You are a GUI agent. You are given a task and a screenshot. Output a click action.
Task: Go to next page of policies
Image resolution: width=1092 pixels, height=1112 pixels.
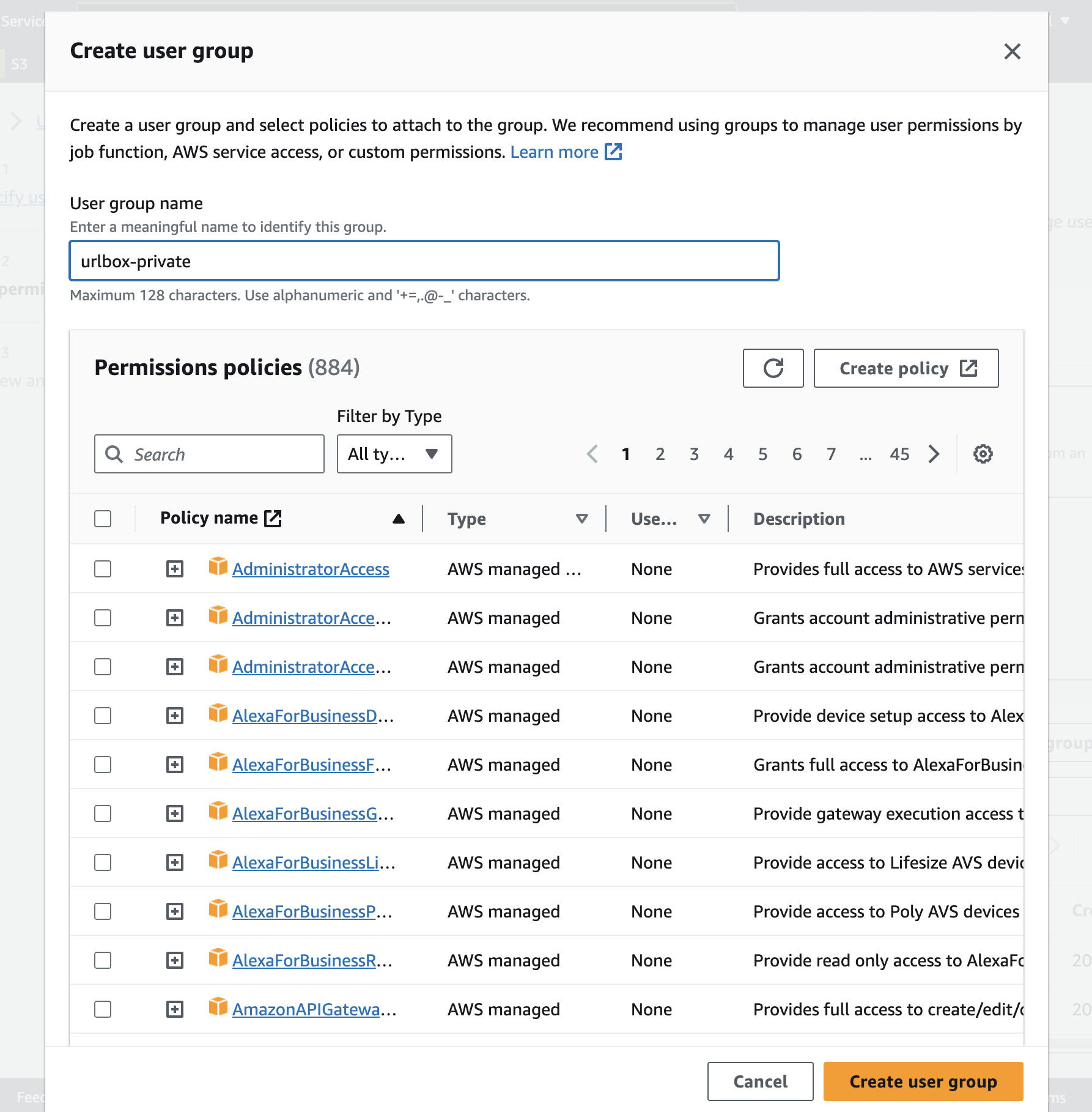click(x=934, y=454)
